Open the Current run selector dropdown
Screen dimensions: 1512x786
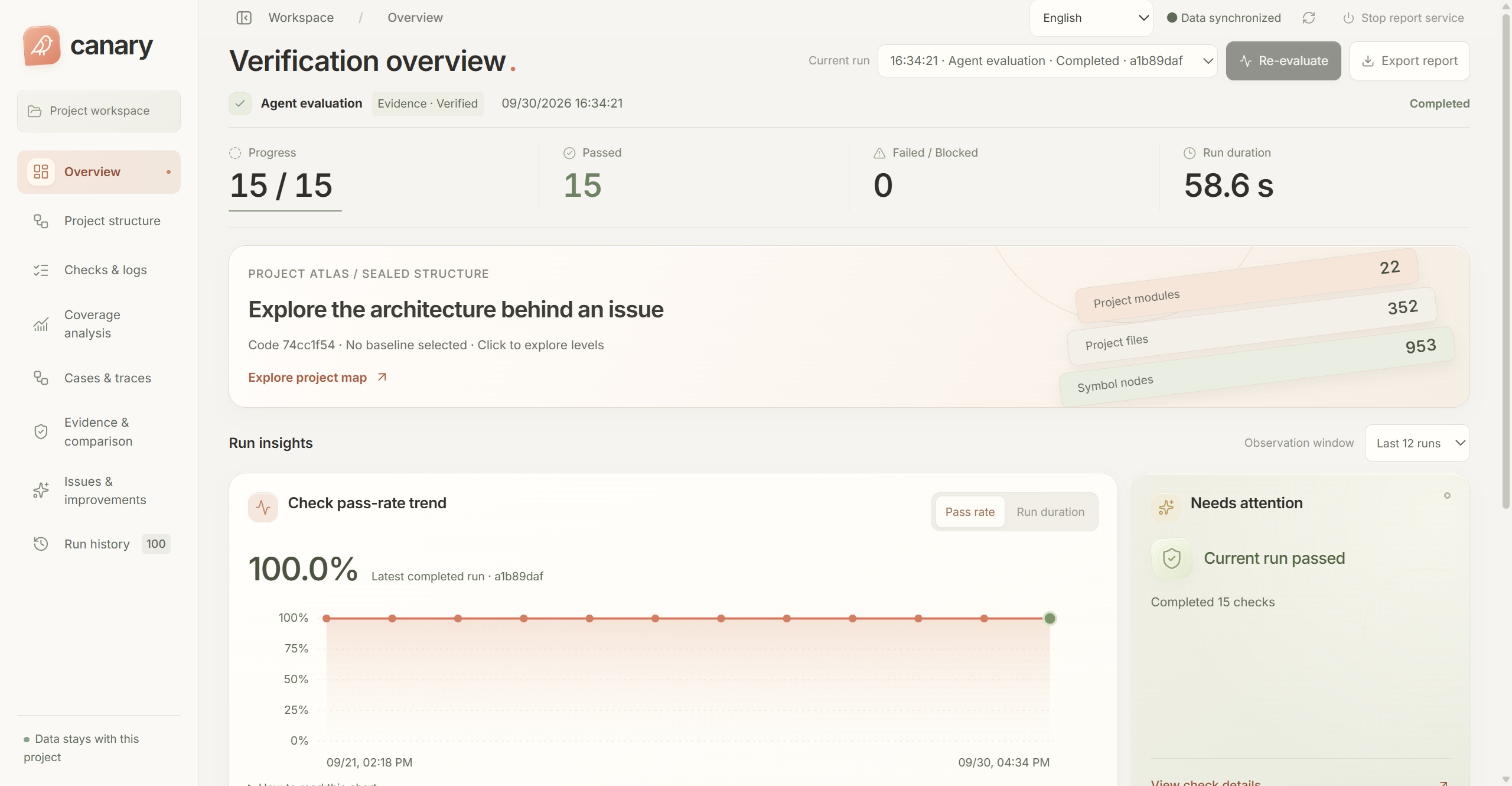[1048, 61]
